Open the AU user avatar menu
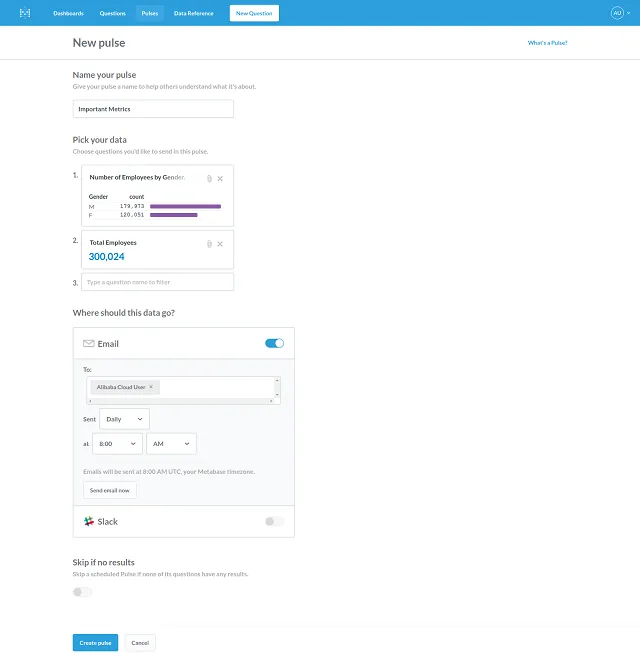This screenshot has width=640, height=661. (x=617, y=13)
